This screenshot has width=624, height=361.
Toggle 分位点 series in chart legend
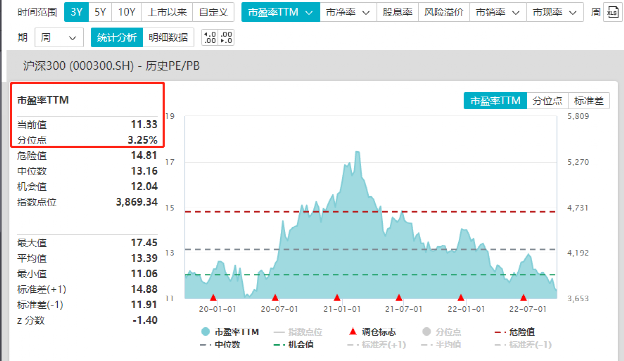442,332
